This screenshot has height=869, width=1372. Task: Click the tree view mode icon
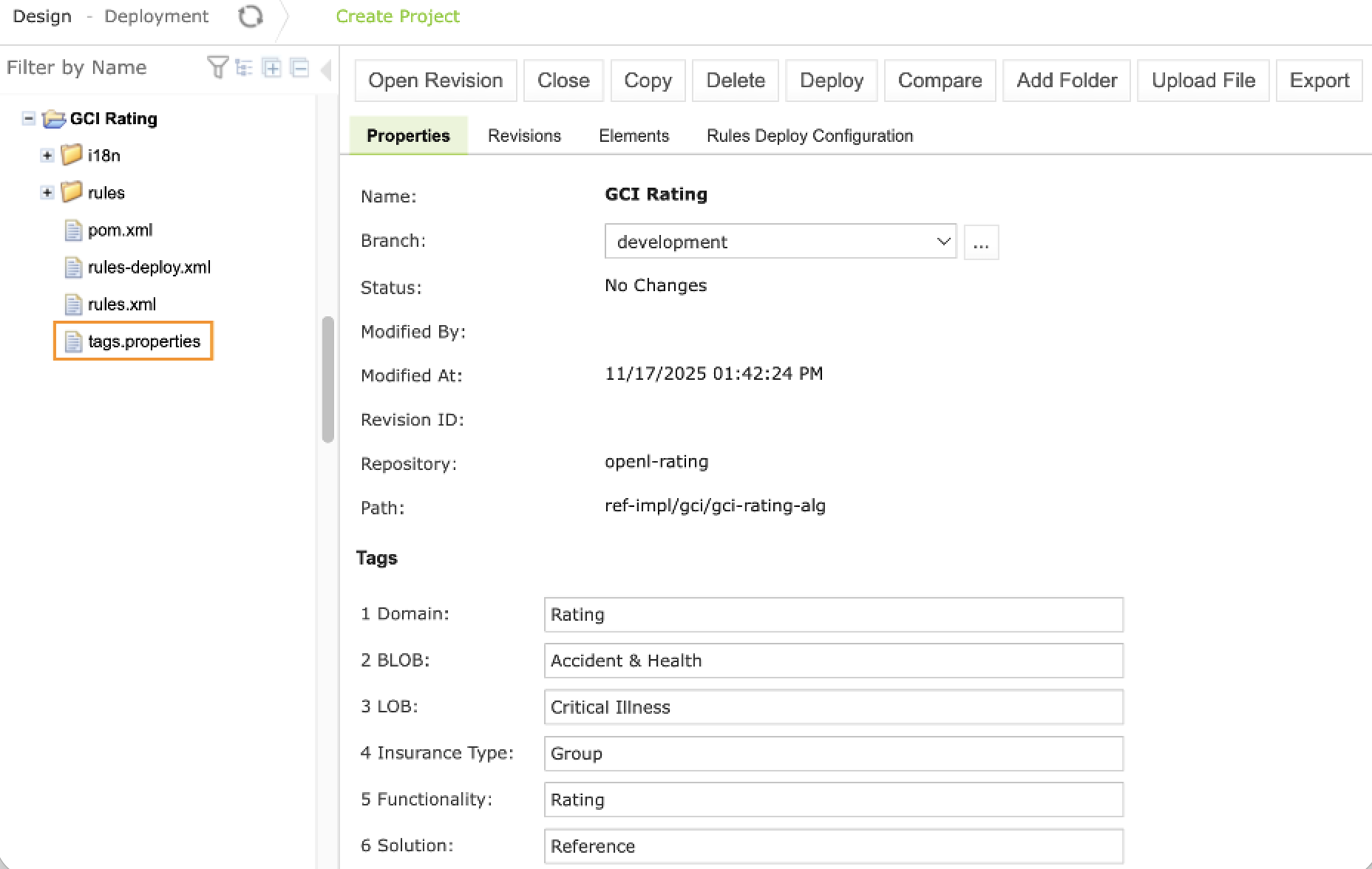[x=244, y=68]
